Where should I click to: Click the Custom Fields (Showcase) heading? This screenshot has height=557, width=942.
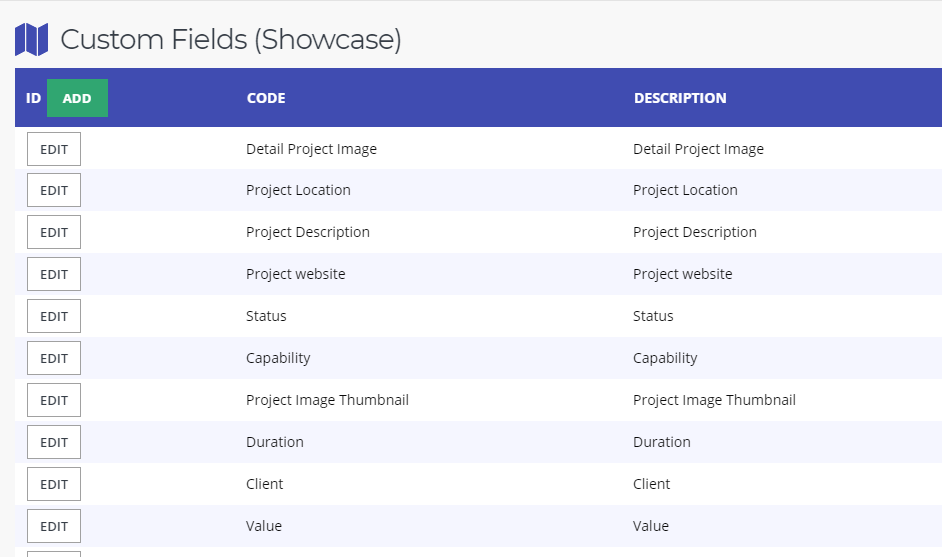point(230,40)
